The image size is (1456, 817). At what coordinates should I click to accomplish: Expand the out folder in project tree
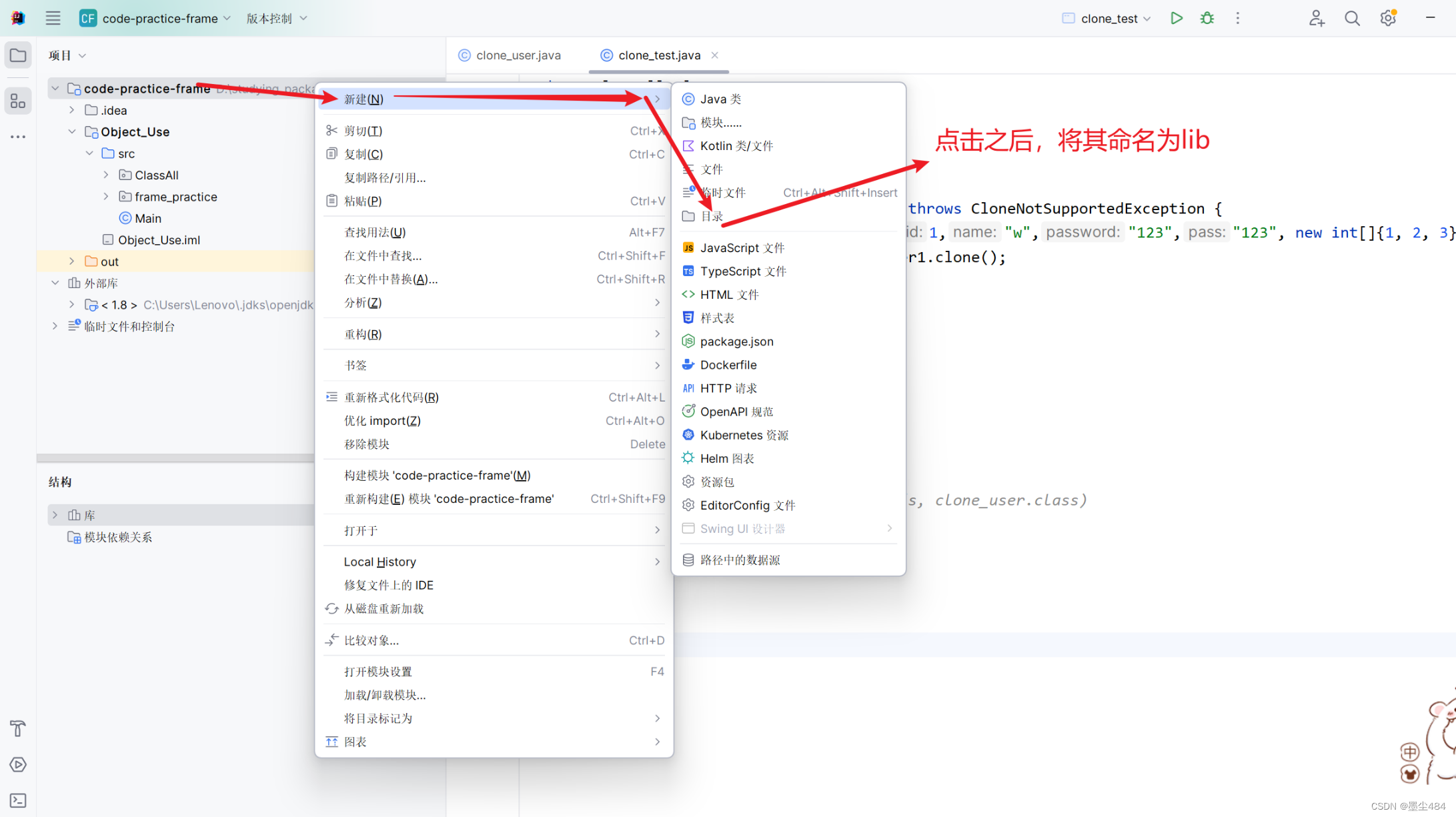pyautogui.click(x=72, y=261)
